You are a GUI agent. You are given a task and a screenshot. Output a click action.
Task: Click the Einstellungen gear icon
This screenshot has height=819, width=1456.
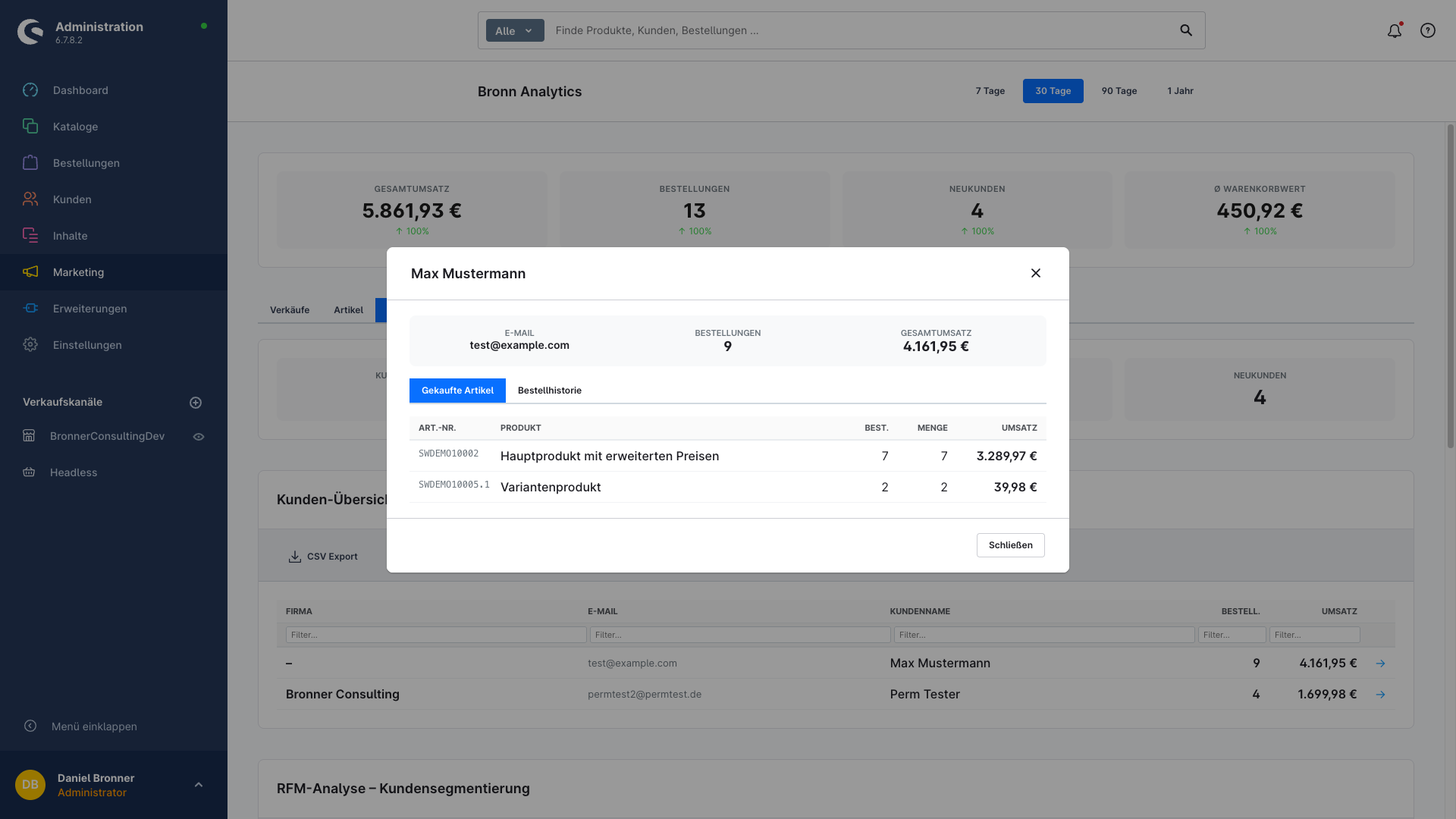tap(30, 345)
